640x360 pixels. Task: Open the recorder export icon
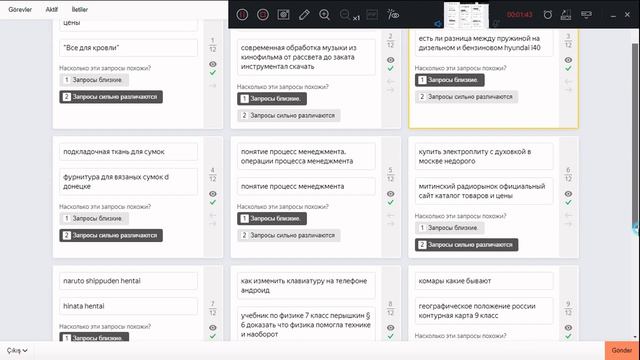[x=566, y=15]
